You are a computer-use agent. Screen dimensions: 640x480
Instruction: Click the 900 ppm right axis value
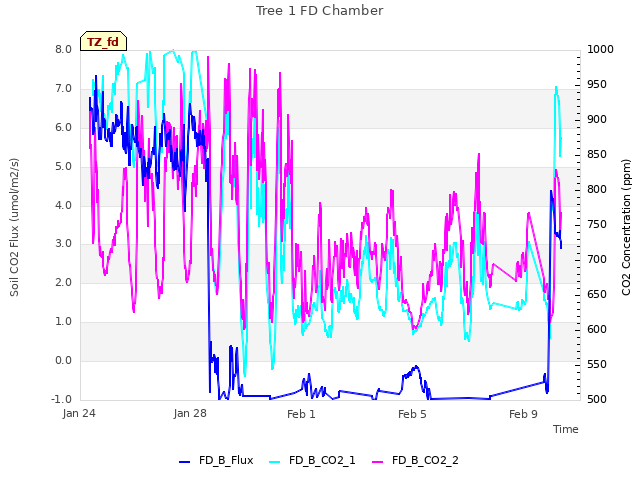(x=597, y=120)
